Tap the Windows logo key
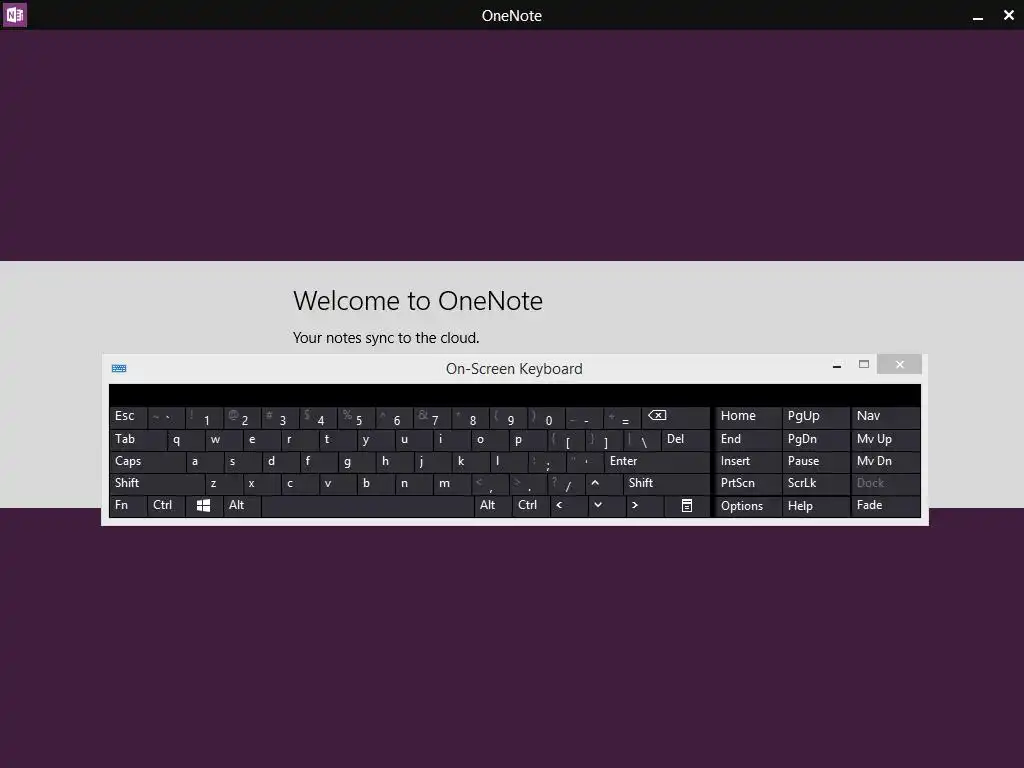 point(204,505)
